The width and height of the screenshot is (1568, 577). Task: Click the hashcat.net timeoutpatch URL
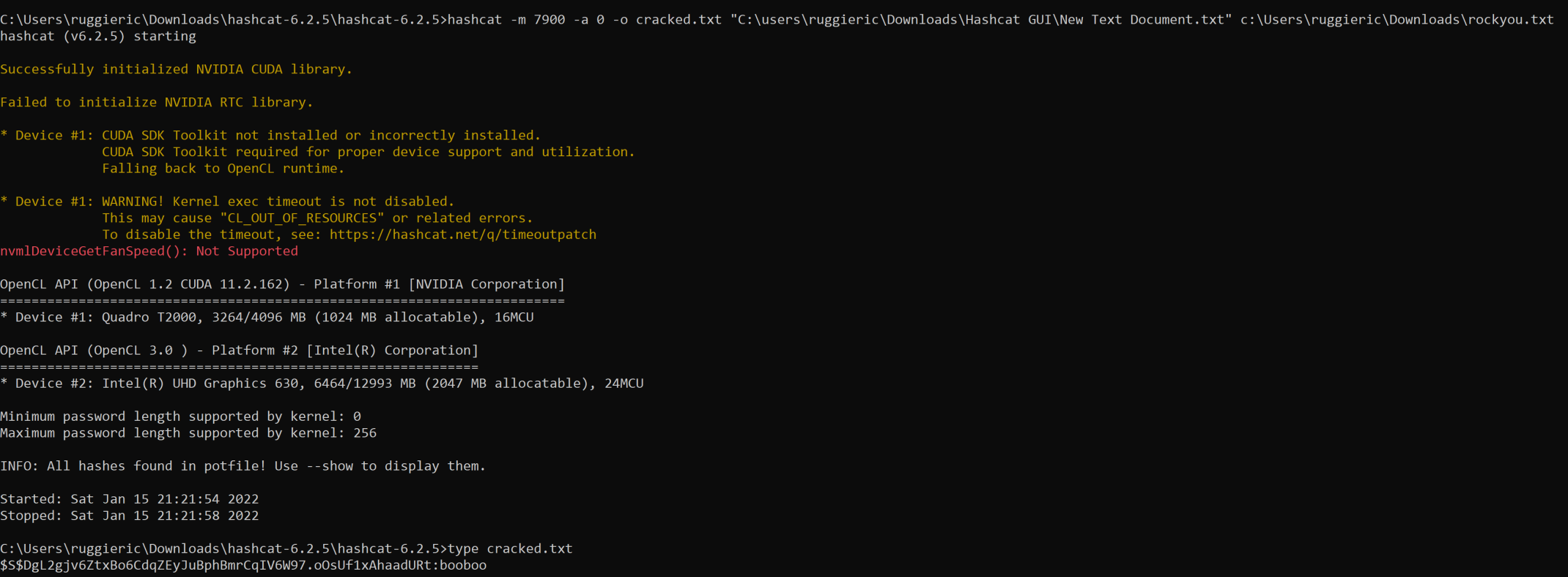click(x=462, y=235)
